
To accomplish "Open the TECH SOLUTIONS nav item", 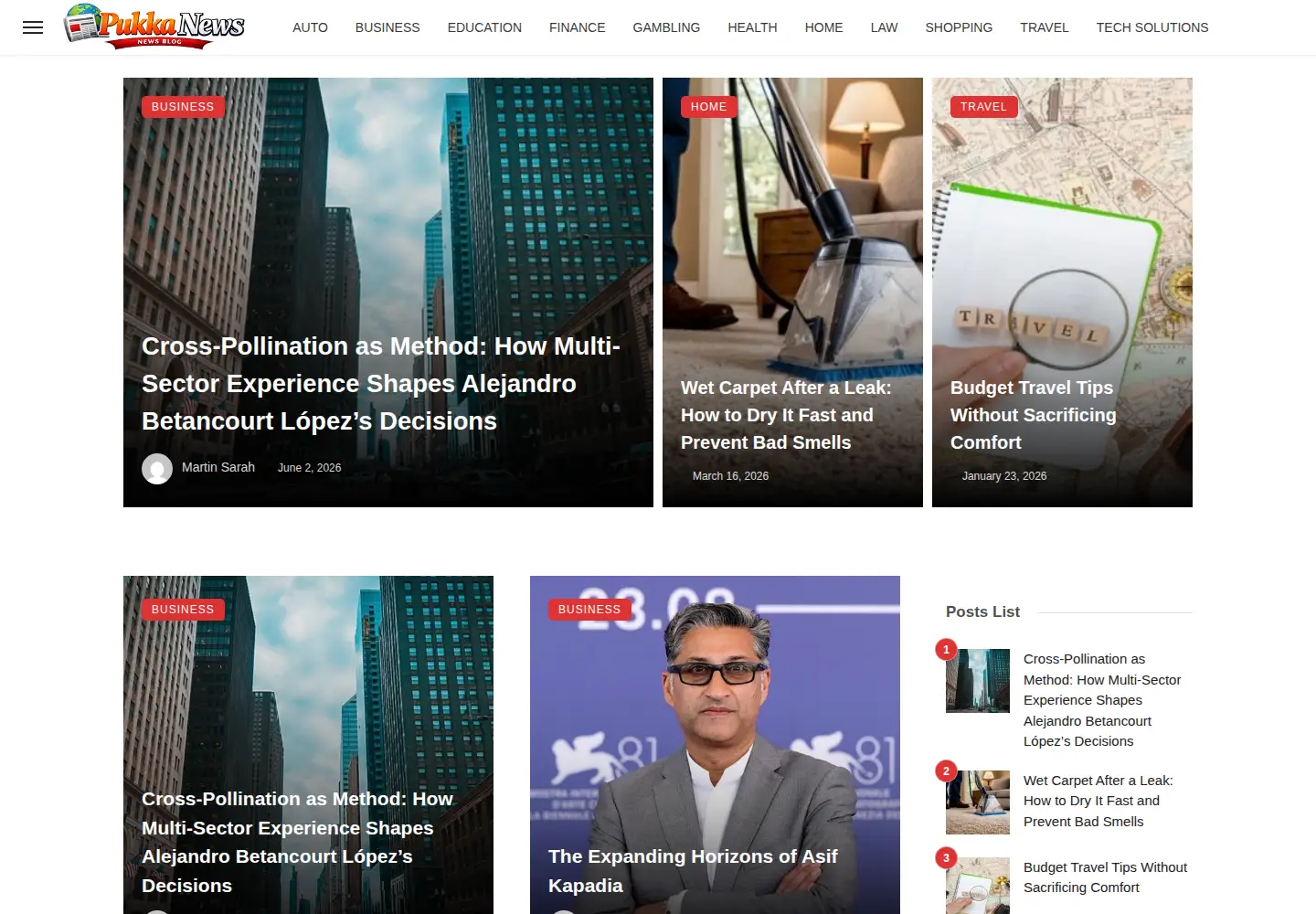I will tap(1151, 27).
